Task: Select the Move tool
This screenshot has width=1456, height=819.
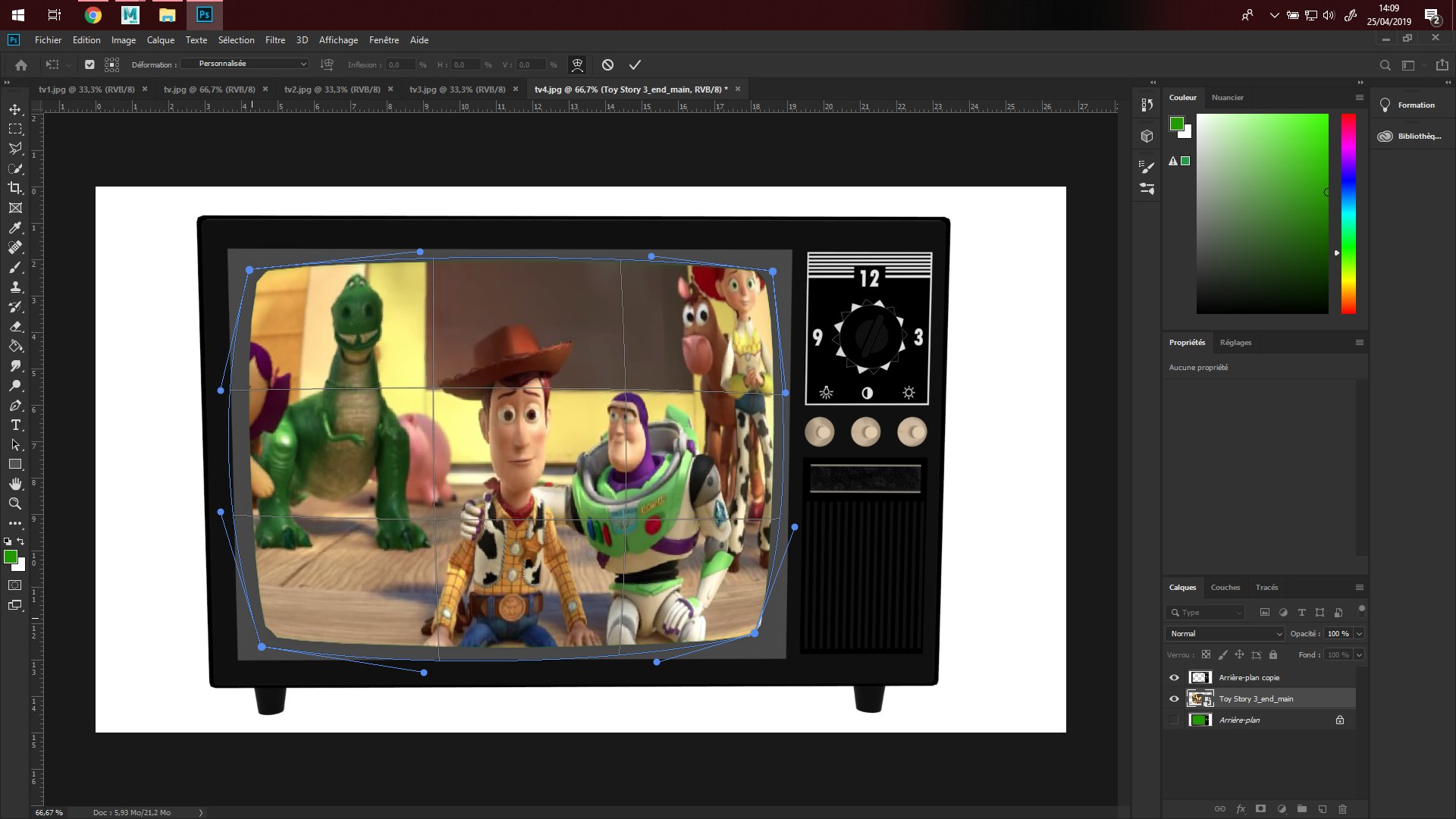Action: 15,109
